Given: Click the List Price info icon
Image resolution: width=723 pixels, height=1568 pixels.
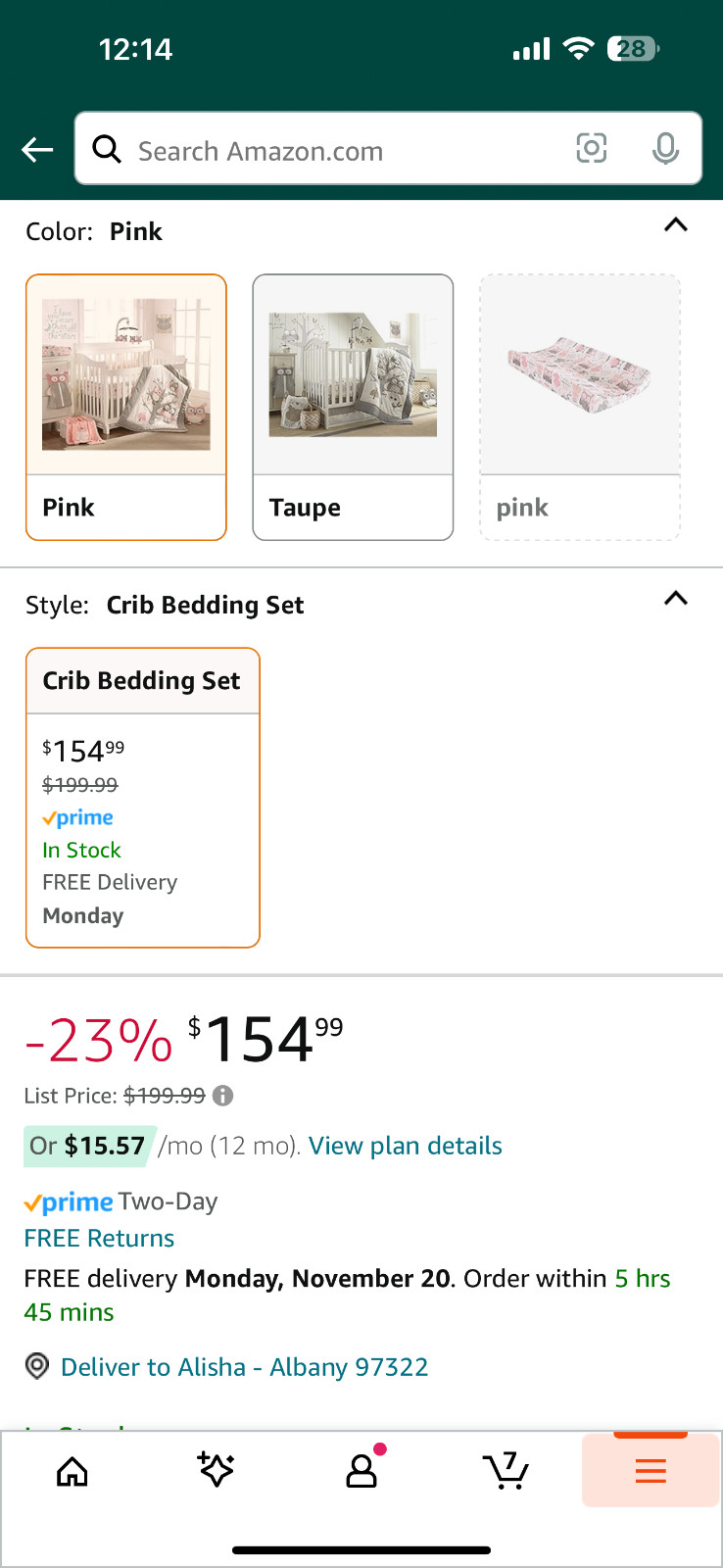Looking at the screenshot, I should click(223, 1096).
